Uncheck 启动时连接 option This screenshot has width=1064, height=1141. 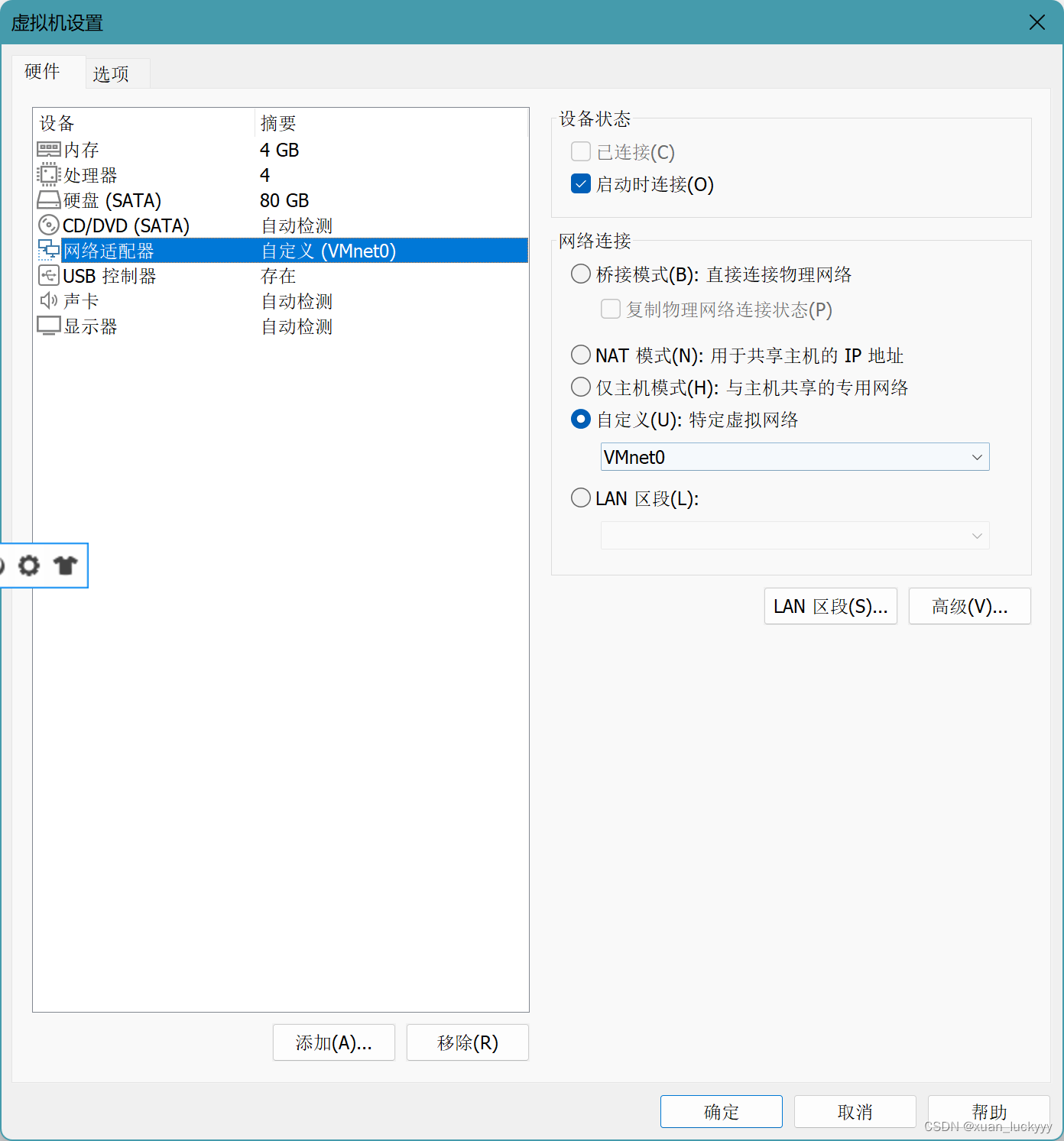[x=580, y=183]
